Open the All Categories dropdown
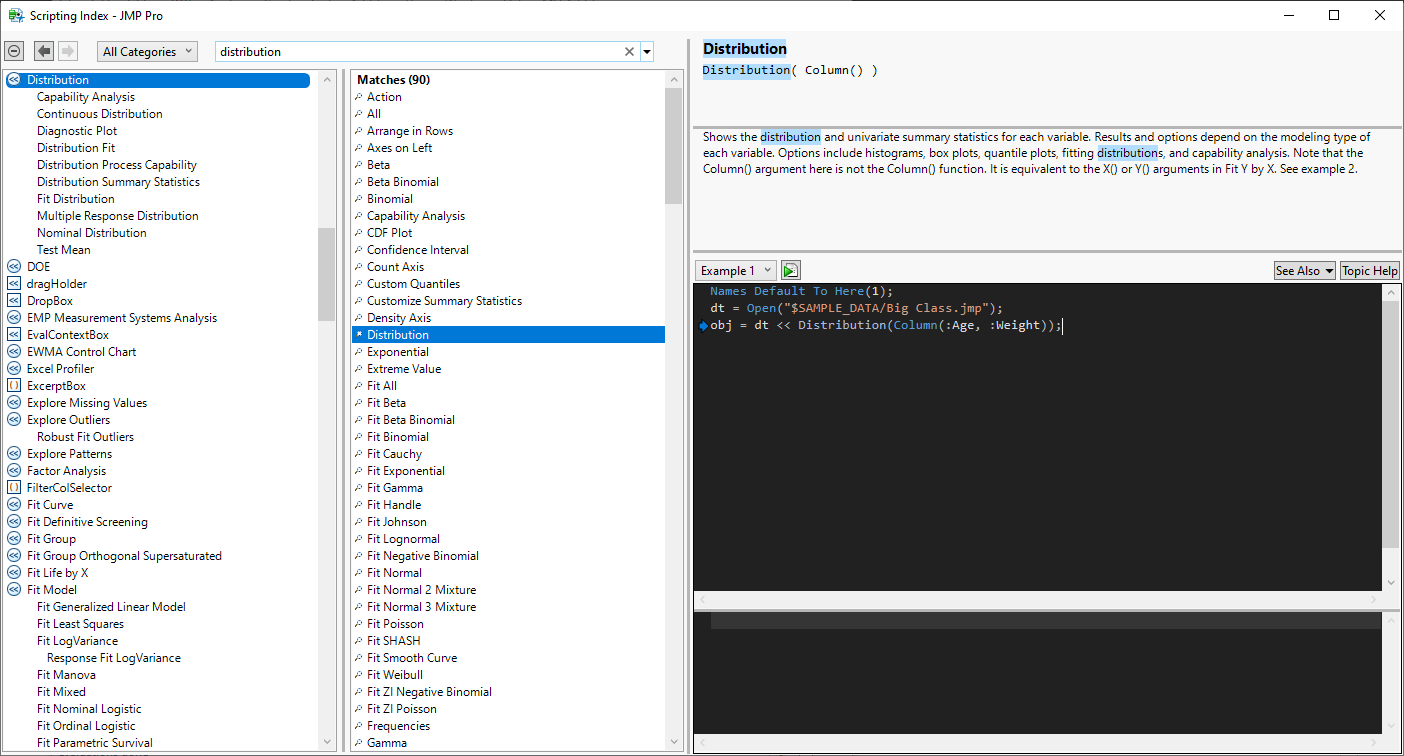 [147, 52]
